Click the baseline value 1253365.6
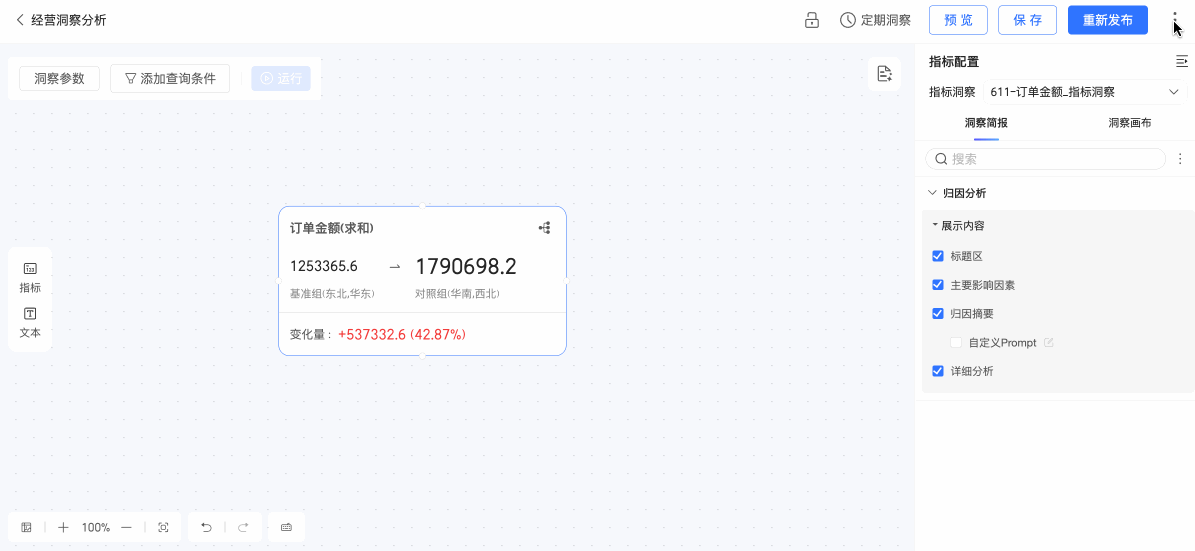 pos(324,266)
